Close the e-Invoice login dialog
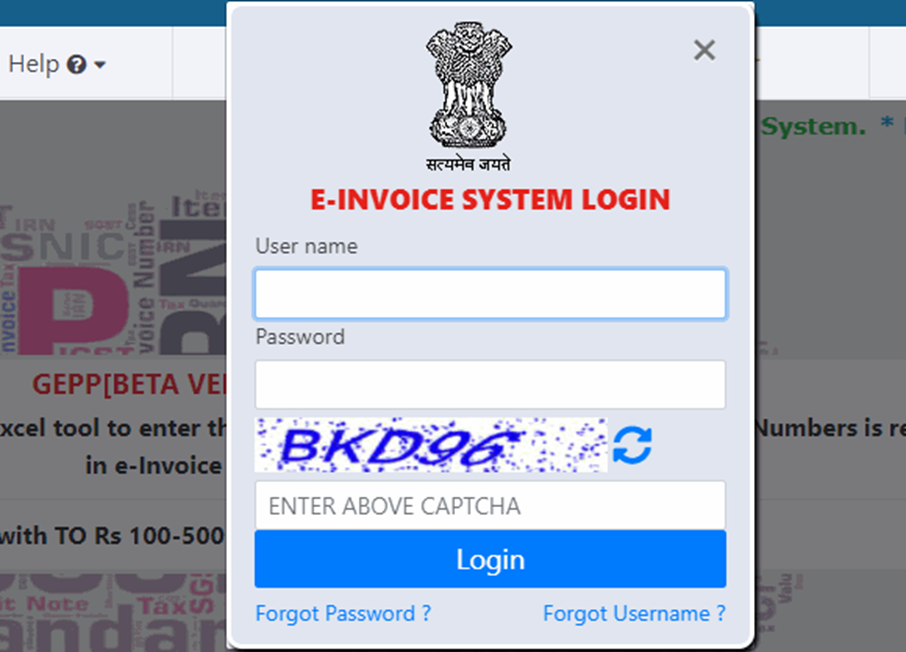 (704, 50)
